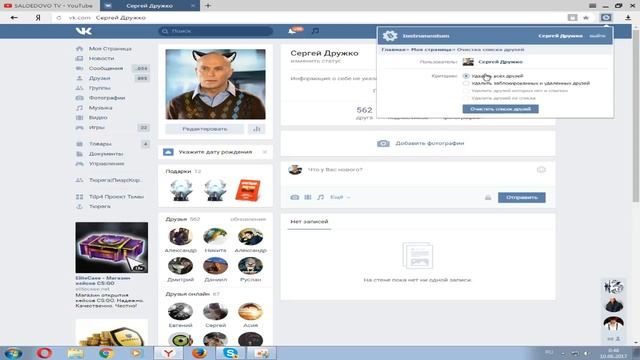Click the Редактировать profile button
640x360 pixels.
[204, 129]
